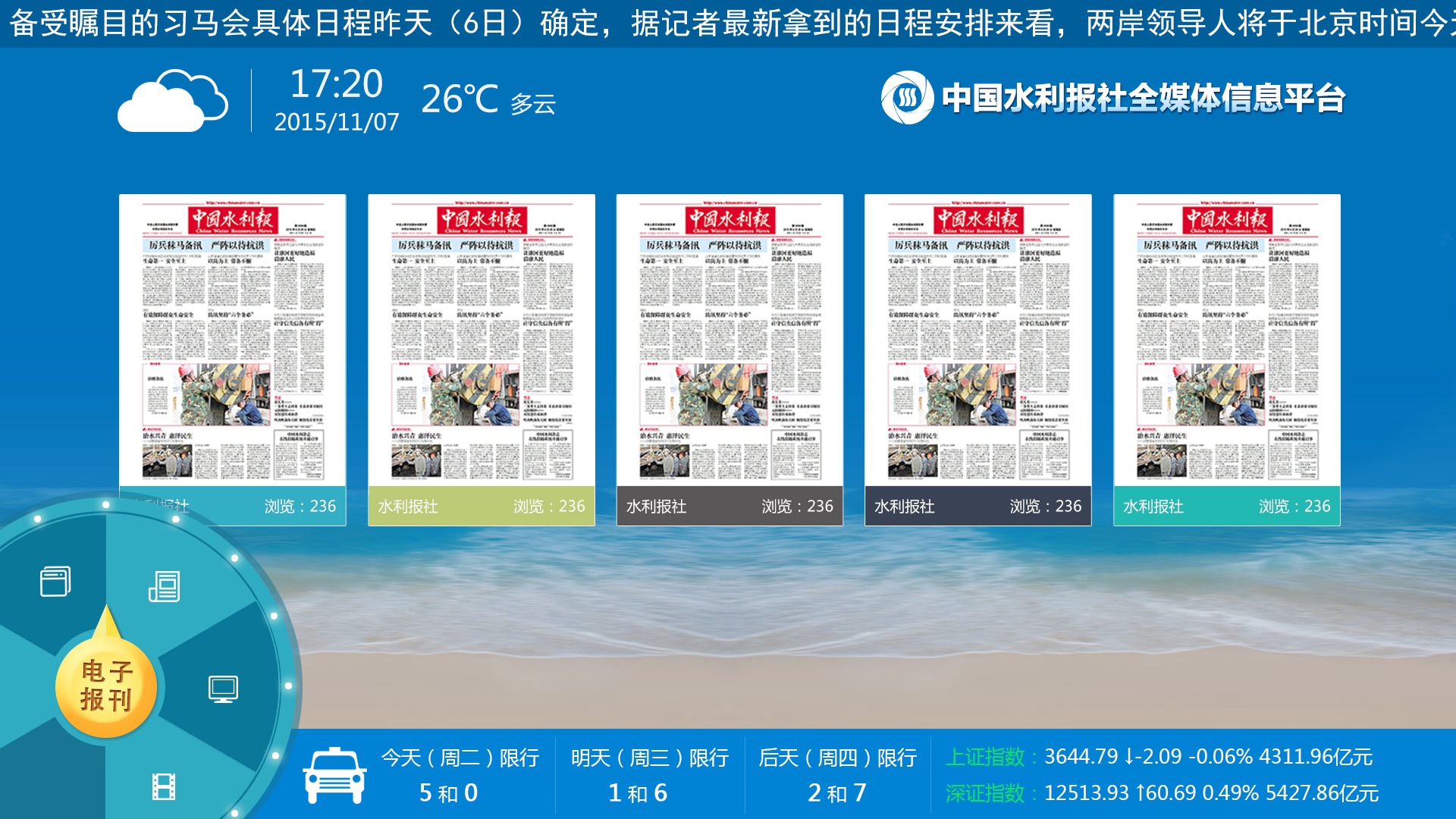Viewport: 1456px width, 819px height.
Task: Click the 上证指数 stock index label
Action: click(985, 757)
